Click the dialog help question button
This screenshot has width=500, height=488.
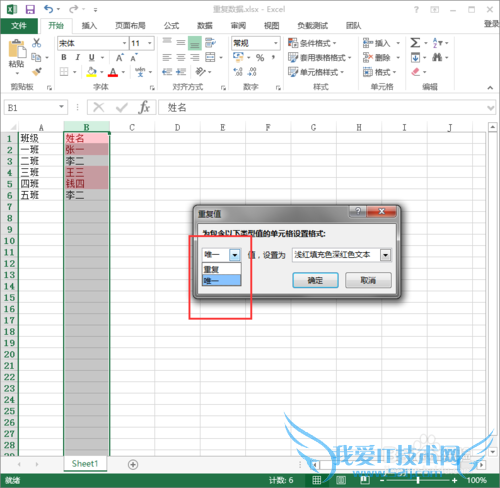click(358, 211)
